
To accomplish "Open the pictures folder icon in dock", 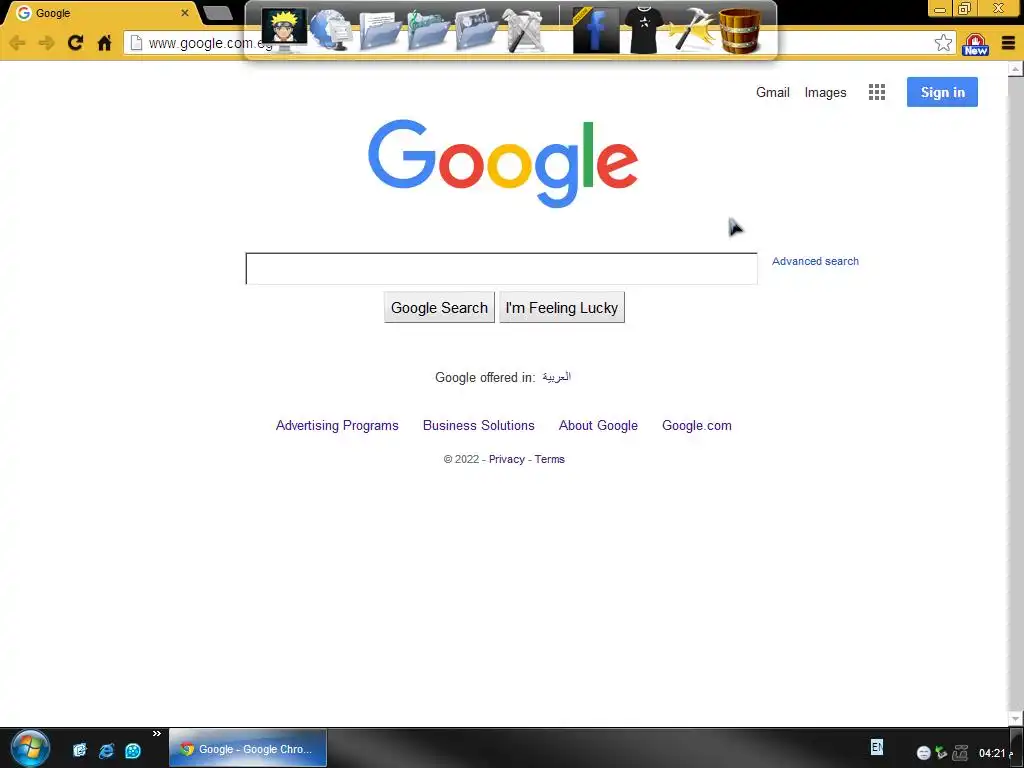I will click(476, 30).
